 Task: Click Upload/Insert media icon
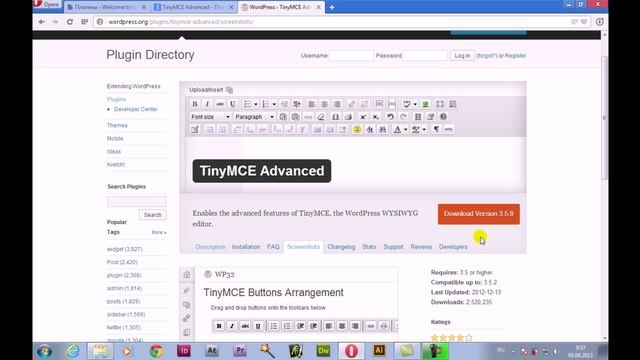[229, 90]
